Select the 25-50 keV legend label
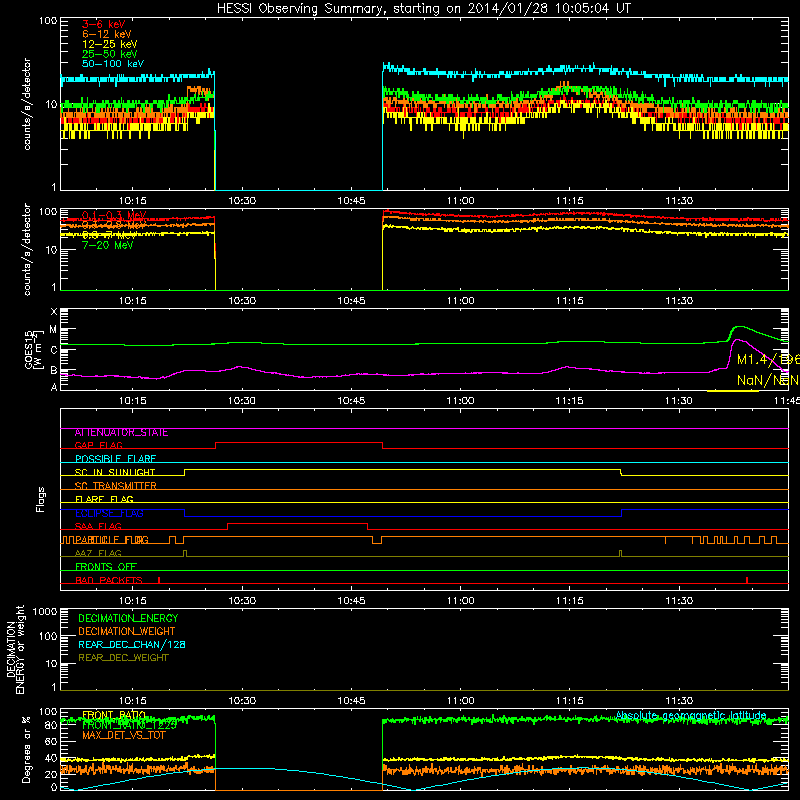Image resolution: width=800 pixels, height=800 pixels. click(x=110, y=54)
